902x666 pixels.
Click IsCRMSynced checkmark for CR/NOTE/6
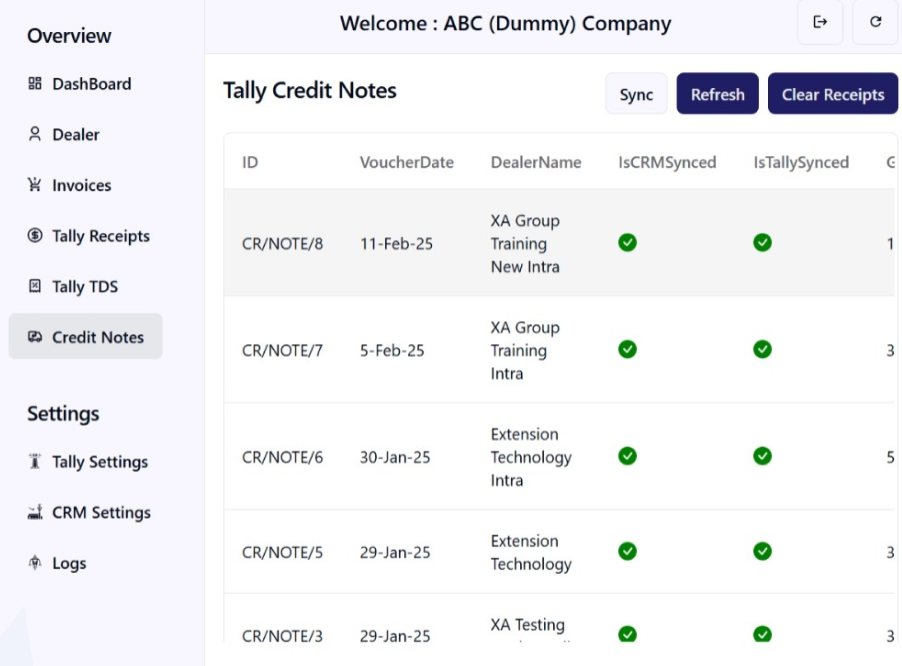point(627,456)
